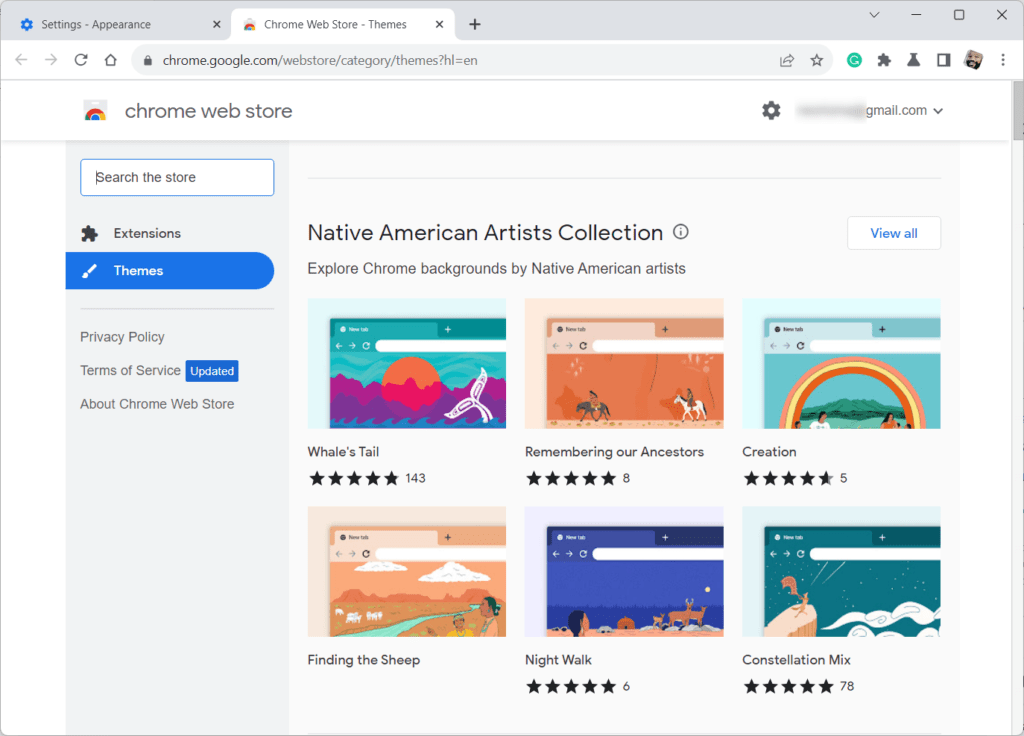
Task: Select the Extensions category in the sidebar
Action: click(146, 233)
